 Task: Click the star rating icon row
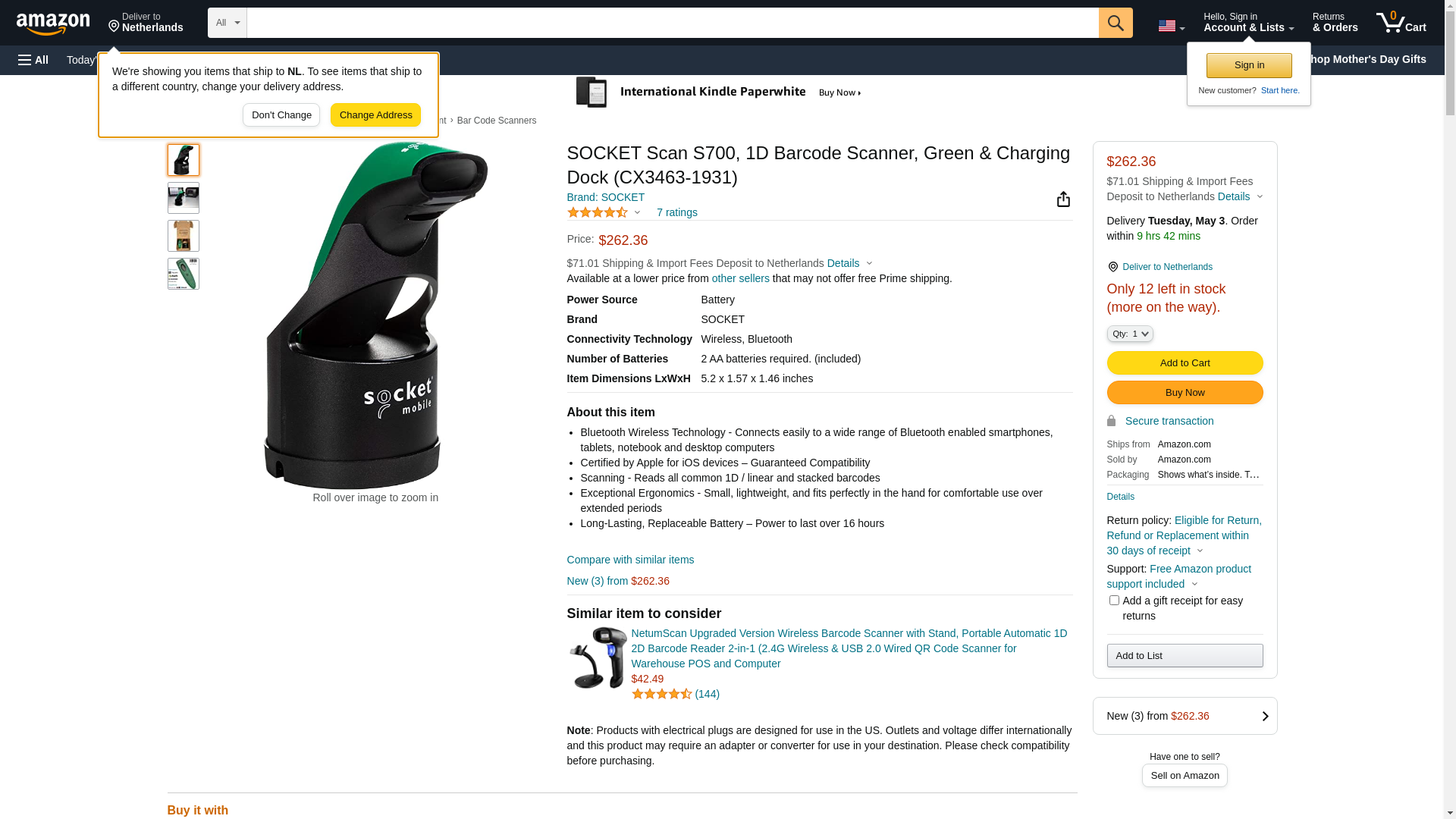pyautogui.click(x=598, y=213)
